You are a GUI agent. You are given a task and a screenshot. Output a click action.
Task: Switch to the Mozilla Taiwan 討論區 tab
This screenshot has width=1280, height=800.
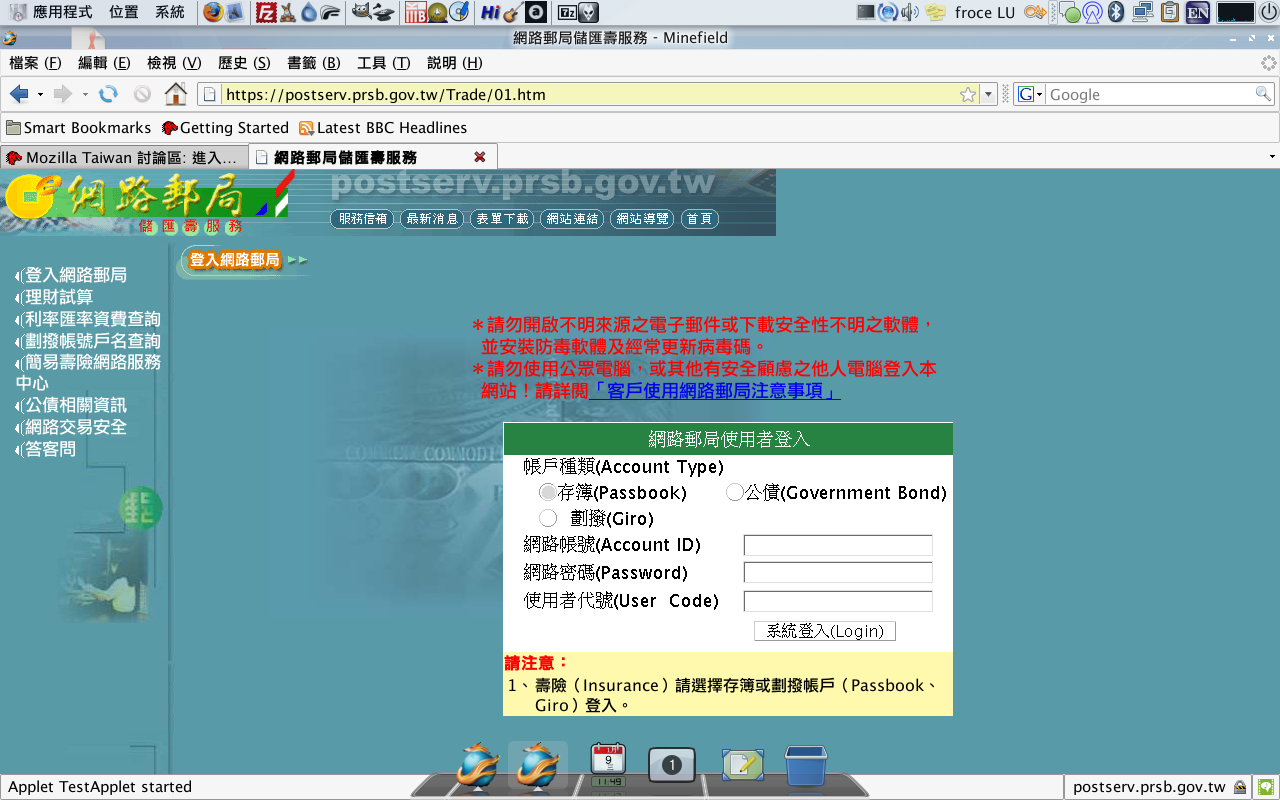[x=123, y=157]
